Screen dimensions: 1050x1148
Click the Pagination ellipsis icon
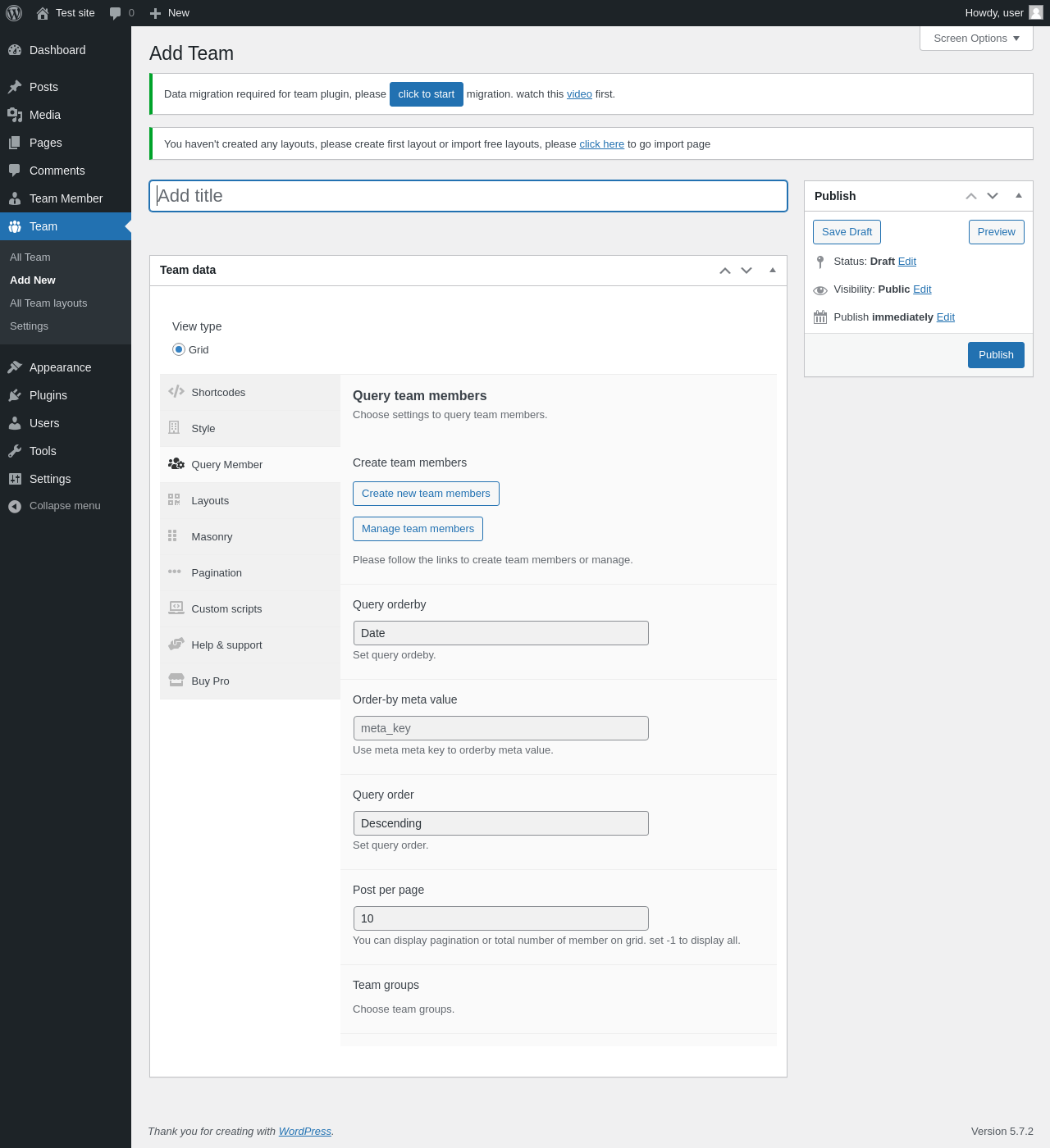tap(175, 572)
